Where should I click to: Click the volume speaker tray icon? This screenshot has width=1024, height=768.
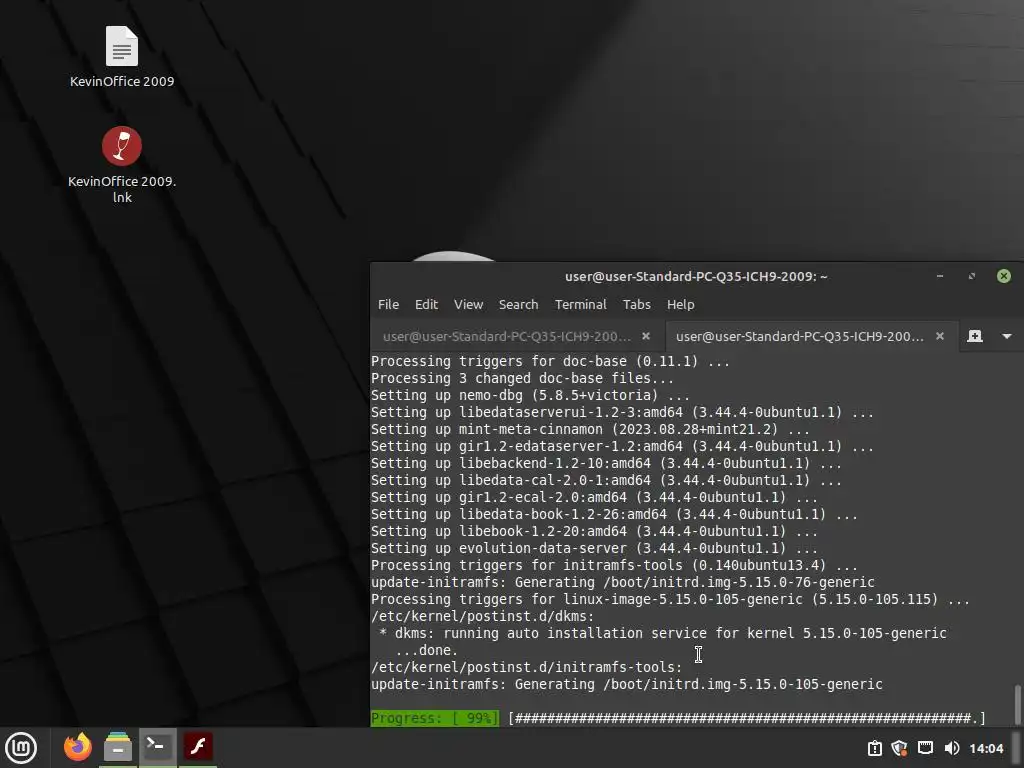(952, 748)
